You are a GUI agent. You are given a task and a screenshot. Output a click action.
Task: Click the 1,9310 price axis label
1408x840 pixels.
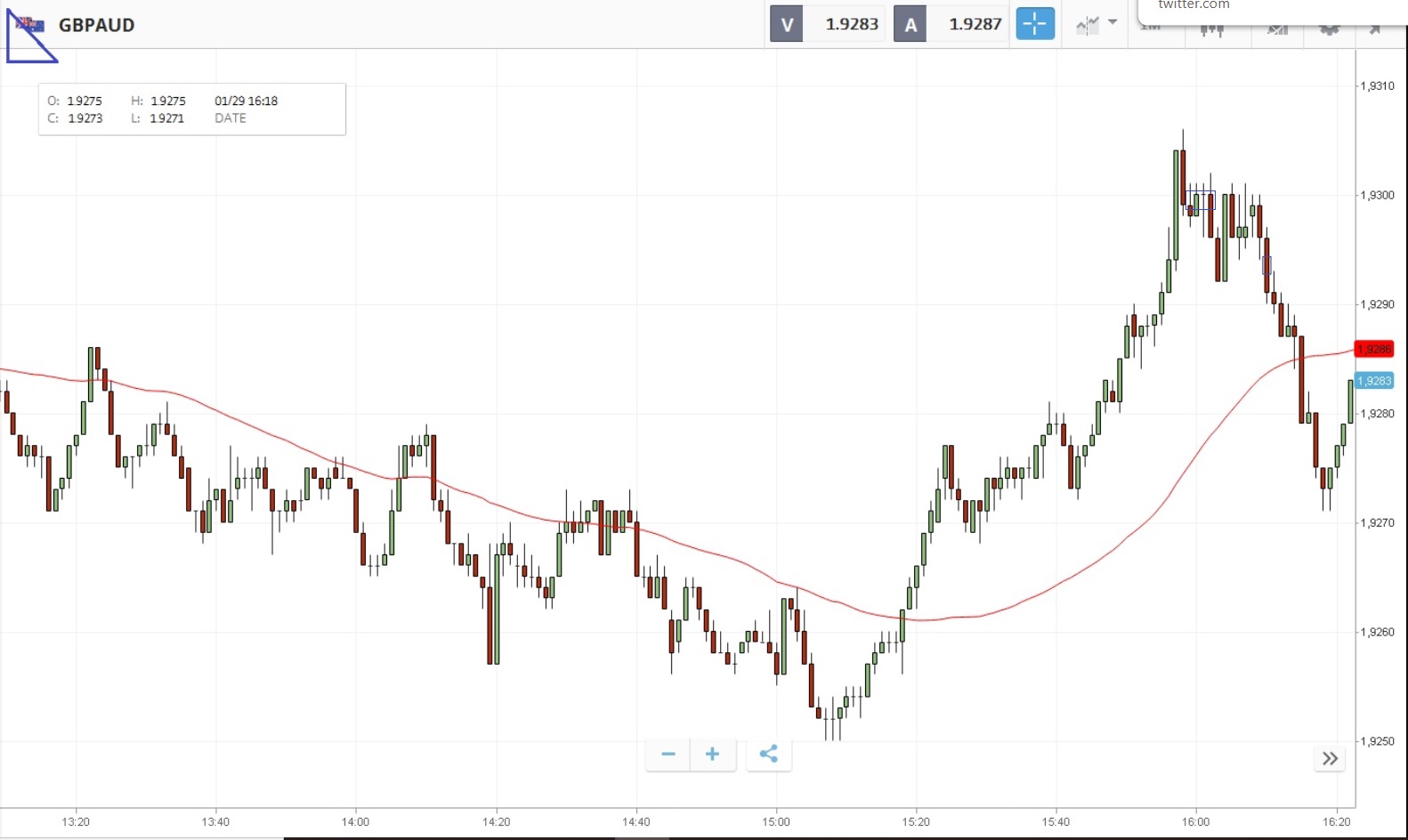point(1377,85)
